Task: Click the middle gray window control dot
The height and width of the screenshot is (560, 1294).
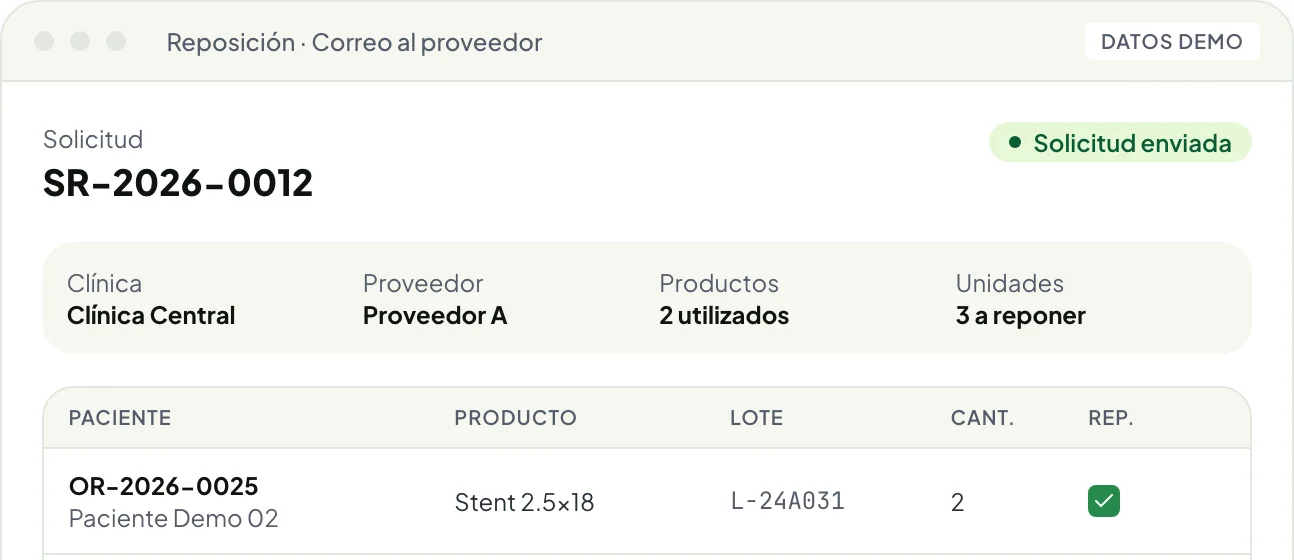Action: point(80,42)
